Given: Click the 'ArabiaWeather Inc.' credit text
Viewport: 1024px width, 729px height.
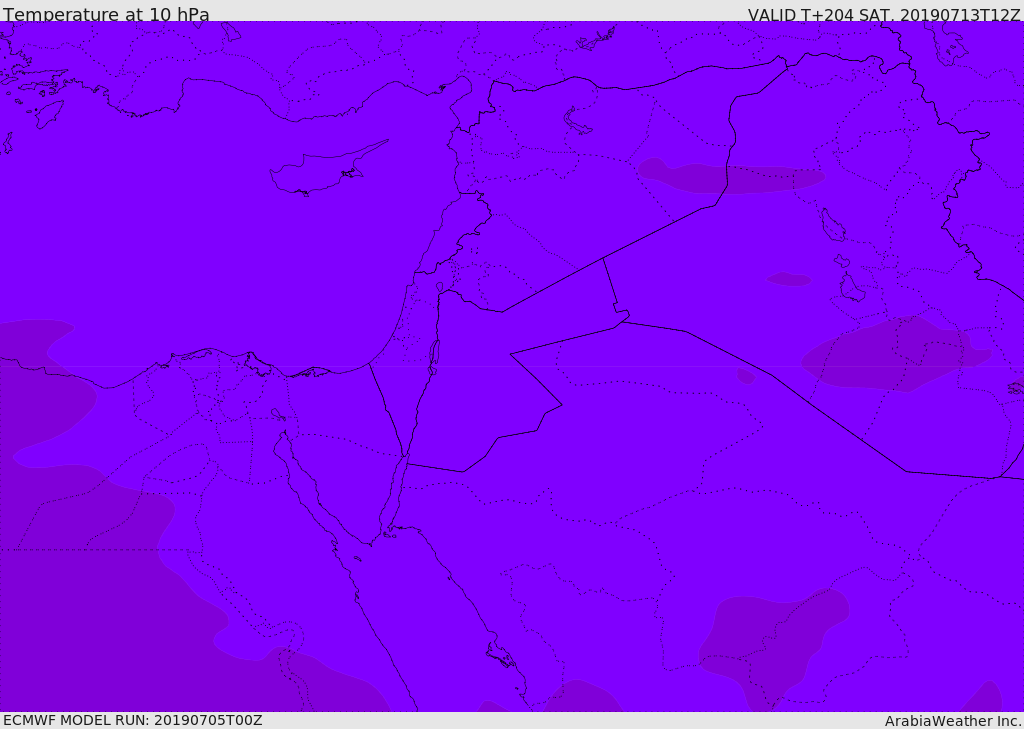Looking at the screenshot, I should pyautogui.click(x=954, y=721).
